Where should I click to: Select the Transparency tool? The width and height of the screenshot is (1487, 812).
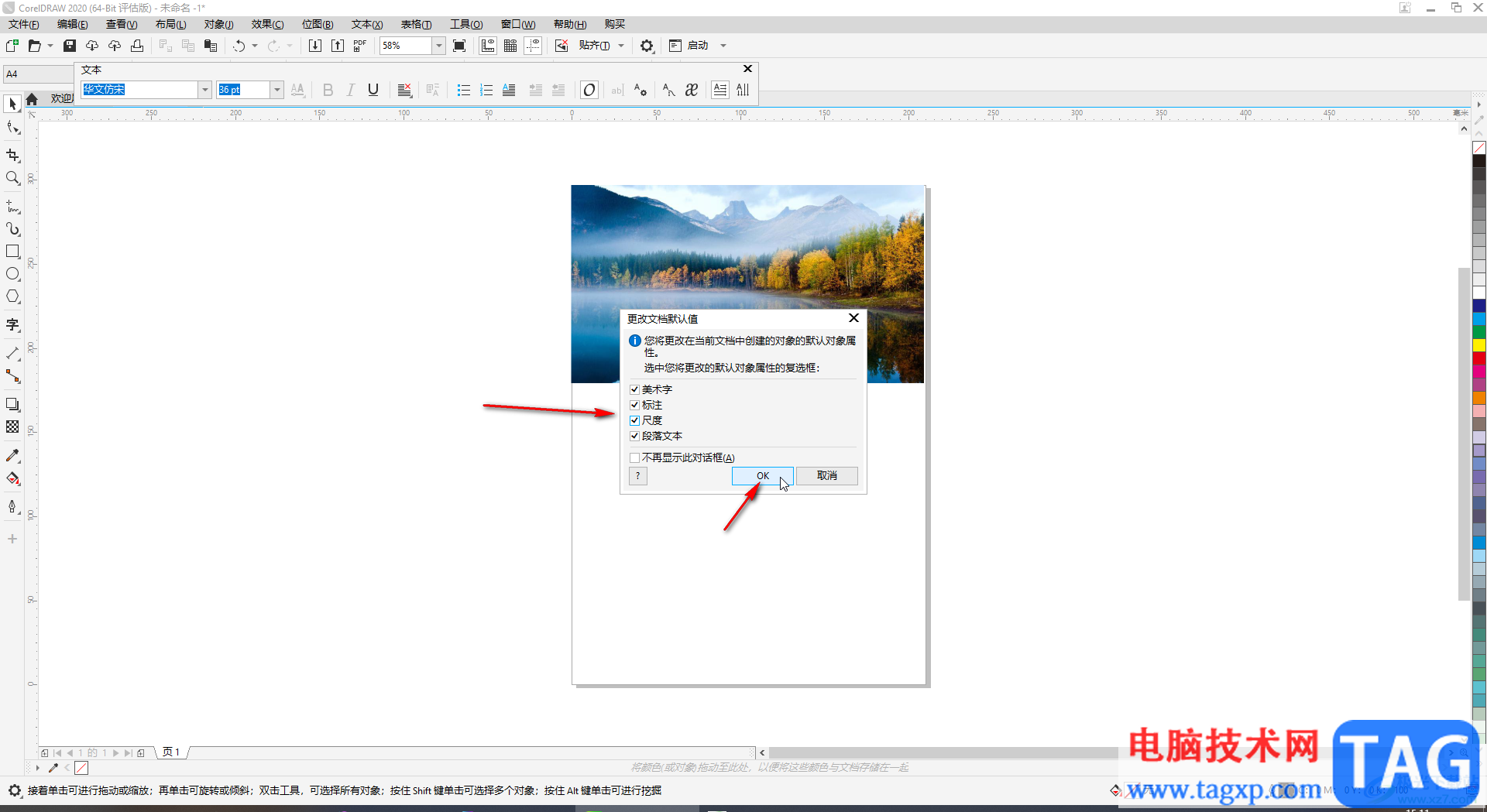point(12,427)
